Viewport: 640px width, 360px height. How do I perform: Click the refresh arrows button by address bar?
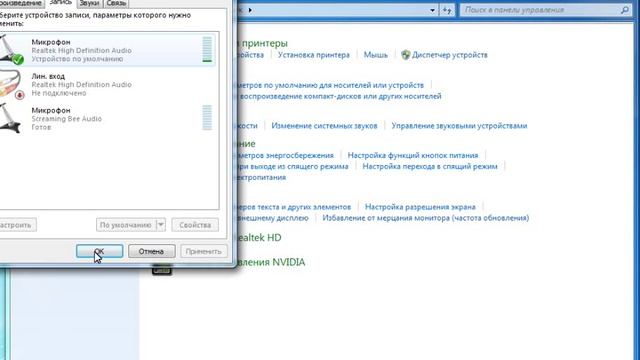(x=447, y=10)
